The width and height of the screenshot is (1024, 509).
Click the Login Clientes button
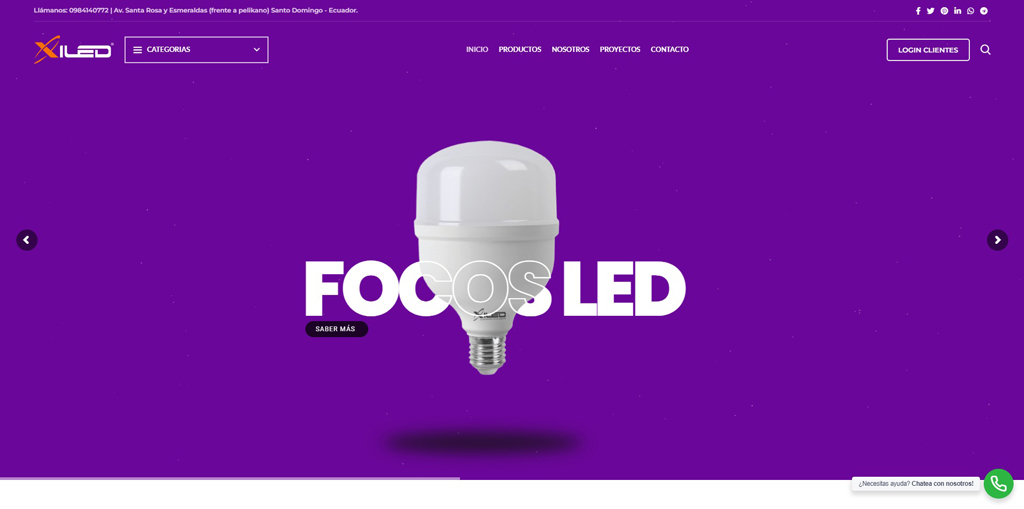point(928,50)
